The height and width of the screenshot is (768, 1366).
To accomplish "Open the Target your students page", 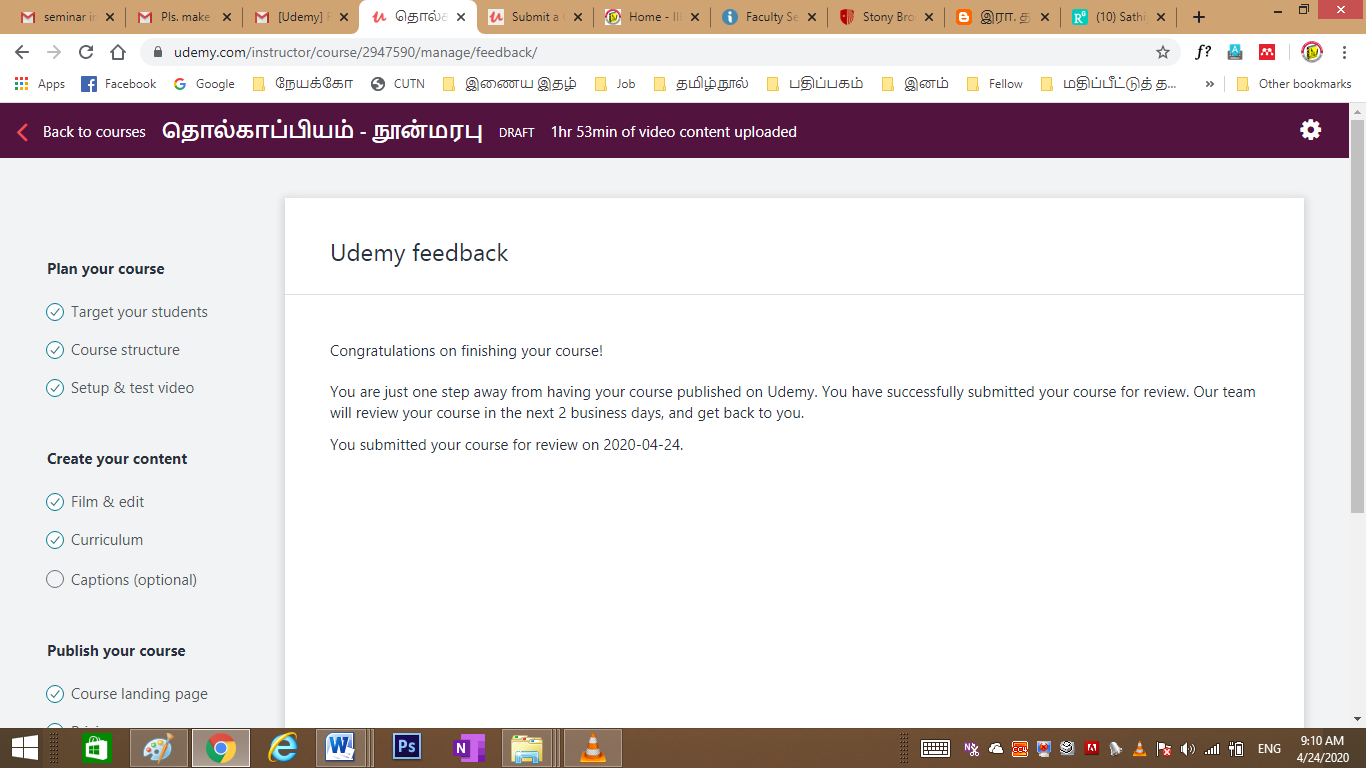I will (x=139, y=312).
